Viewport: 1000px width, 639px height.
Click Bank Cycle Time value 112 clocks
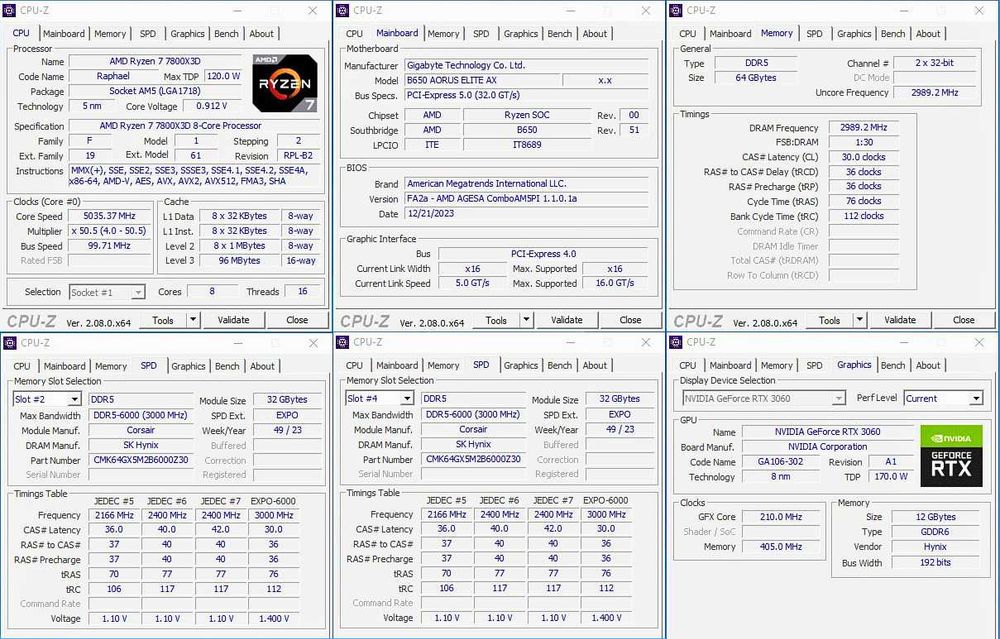864,216
